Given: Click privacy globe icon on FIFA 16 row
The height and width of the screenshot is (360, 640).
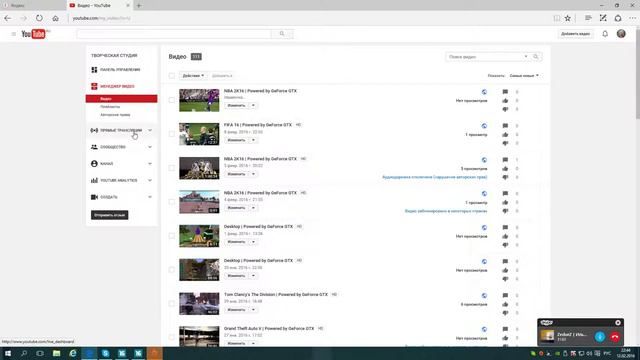Looking at the screenshot, I should tap(484, 126).
